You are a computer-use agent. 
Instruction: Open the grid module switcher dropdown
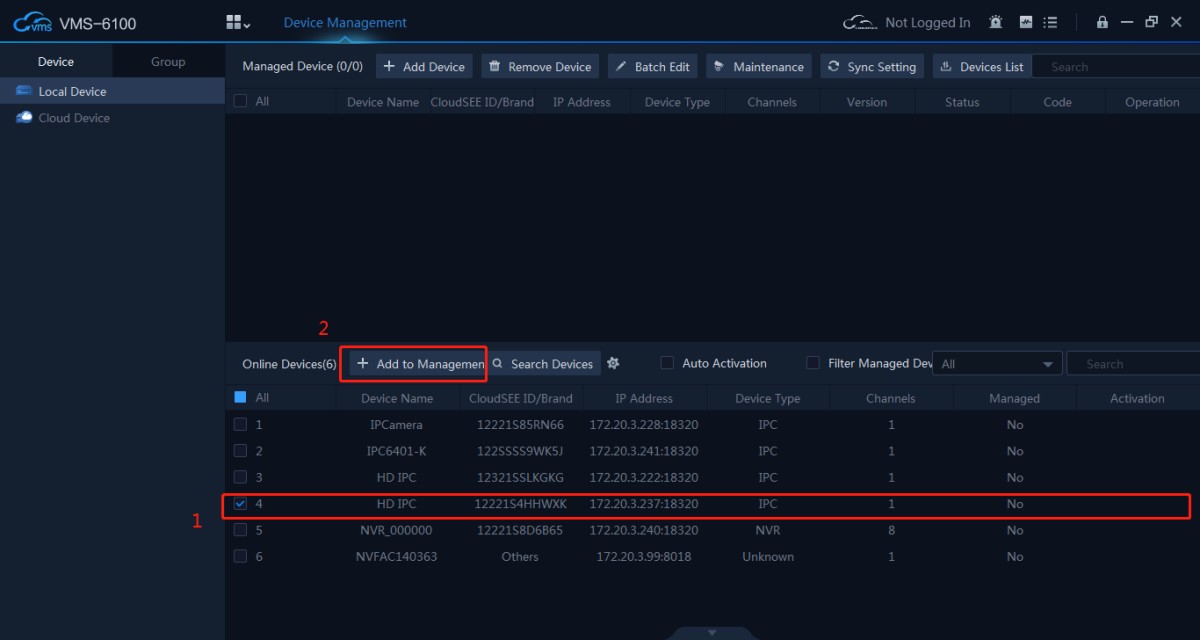pyautogui.click(x=238, y=22)
